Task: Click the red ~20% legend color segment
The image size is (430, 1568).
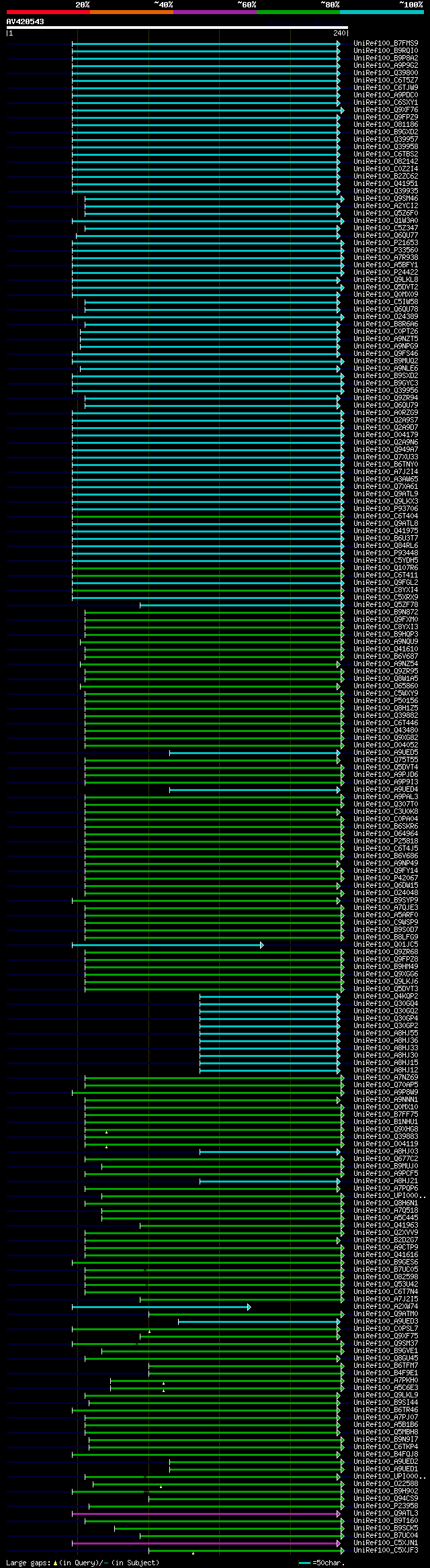Action: point(48,12)
